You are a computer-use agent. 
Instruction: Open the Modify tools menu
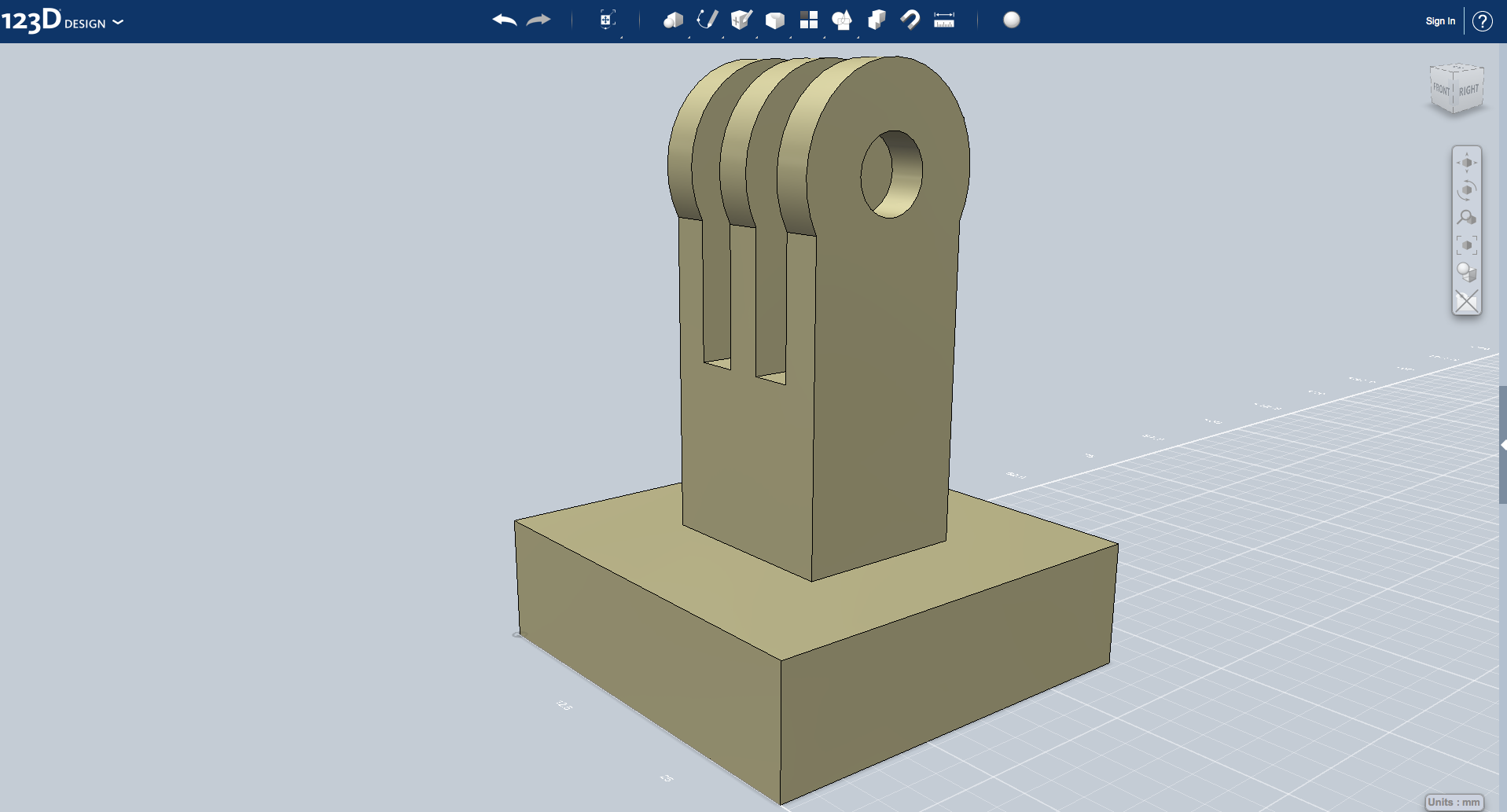pyautogui.click(x=775, y=20)
